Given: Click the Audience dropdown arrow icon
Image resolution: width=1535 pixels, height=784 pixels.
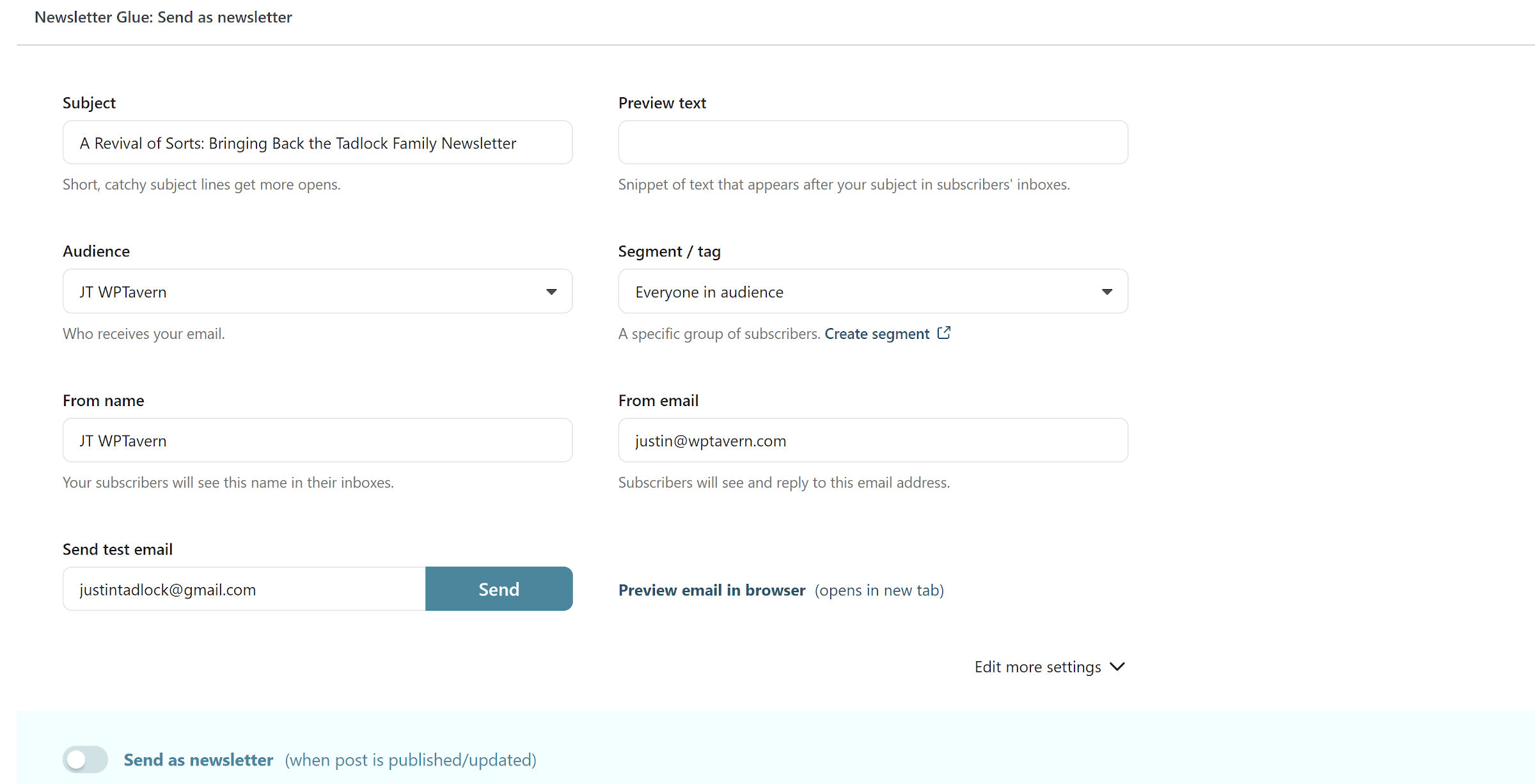Looking at the screenshot, I should point(551,292).
